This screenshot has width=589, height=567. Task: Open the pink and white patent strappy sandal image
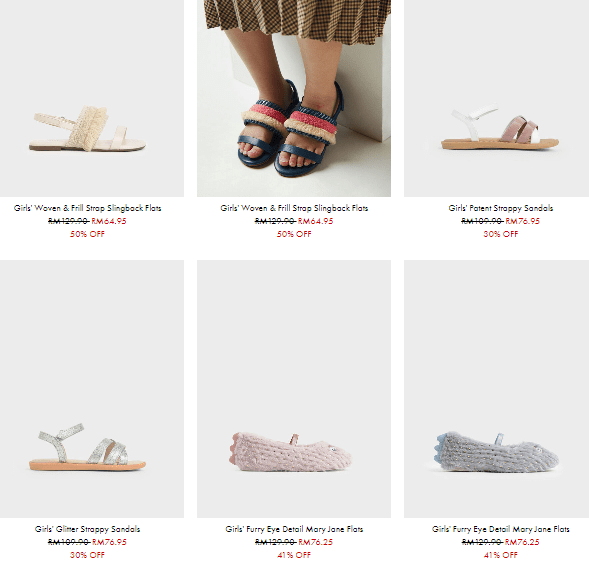pyautogui.click(x=497, y=98)
